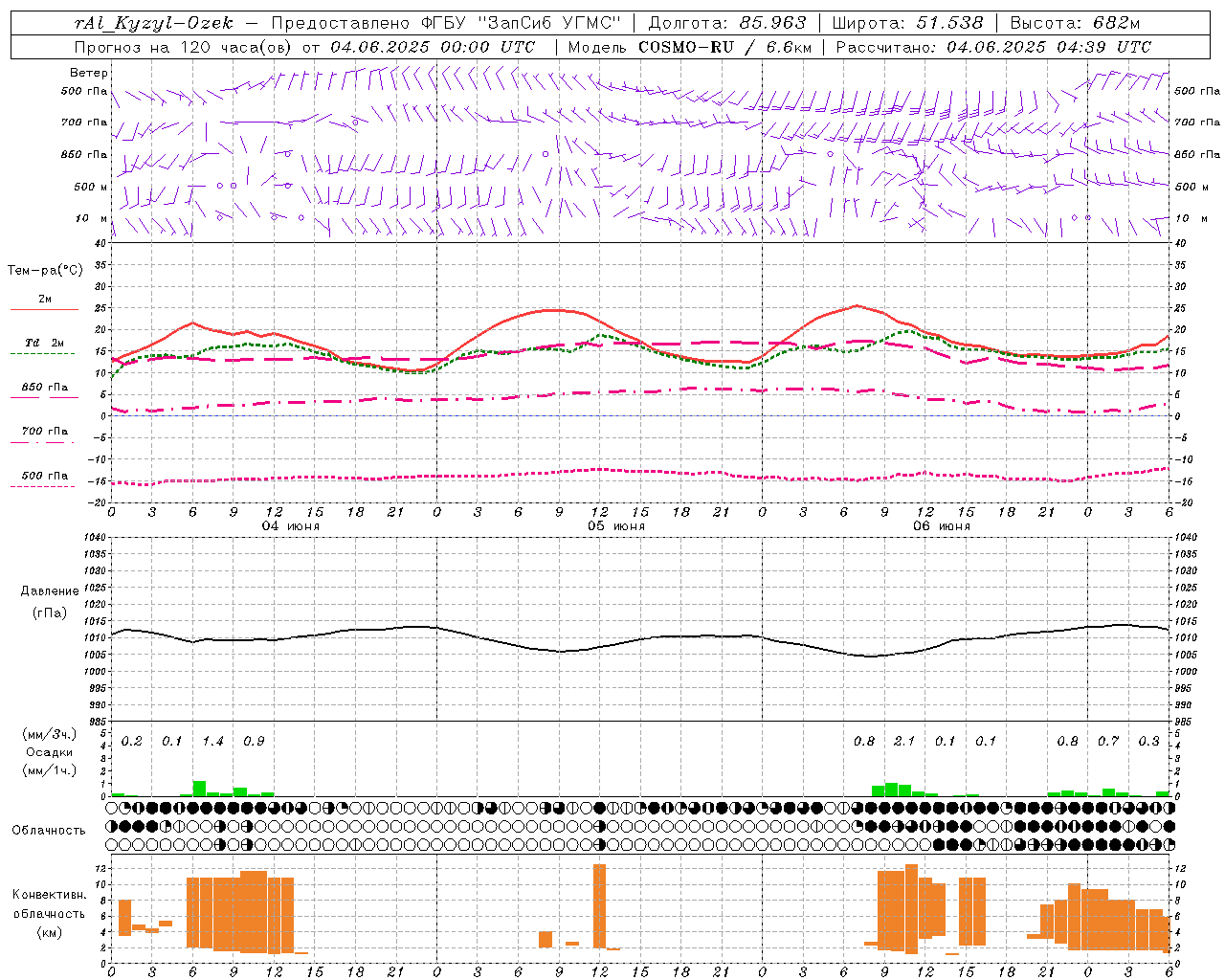Click the Осадки precipitation label
This screenshot has width=1225, height=980.
point(49,752)
